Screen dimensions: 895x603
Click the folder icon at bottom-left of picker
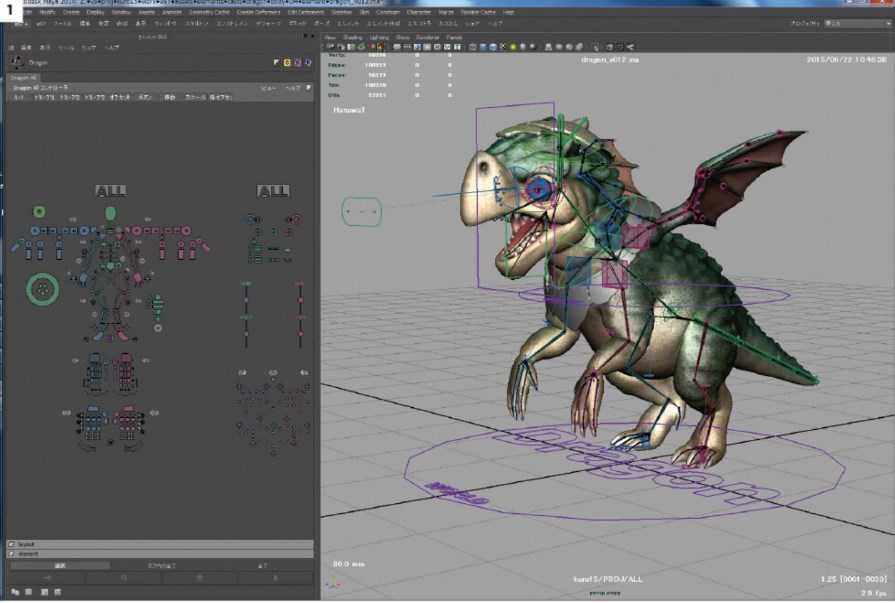point(14,592)
